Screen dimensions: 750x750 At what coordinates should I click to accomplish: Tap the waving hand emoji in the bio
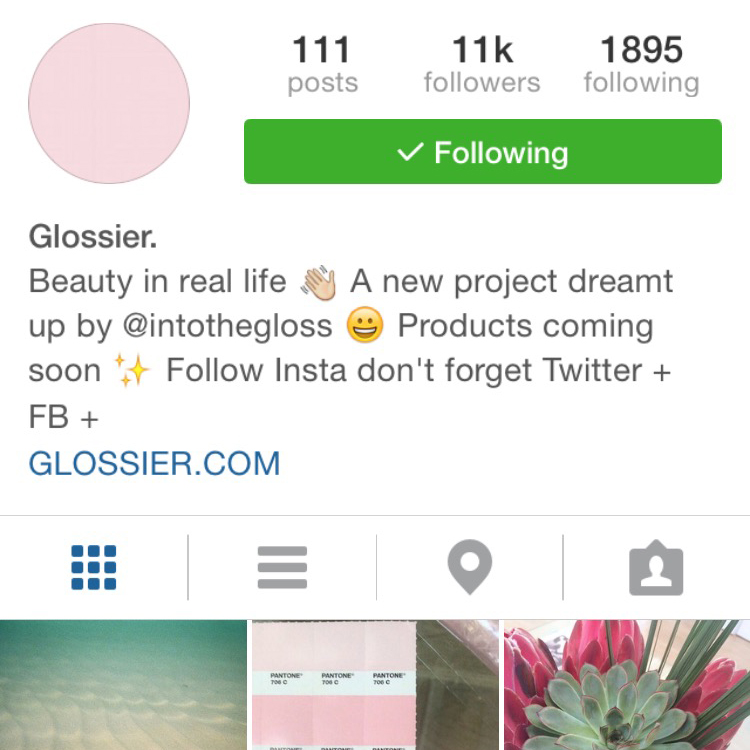(318, 282)
